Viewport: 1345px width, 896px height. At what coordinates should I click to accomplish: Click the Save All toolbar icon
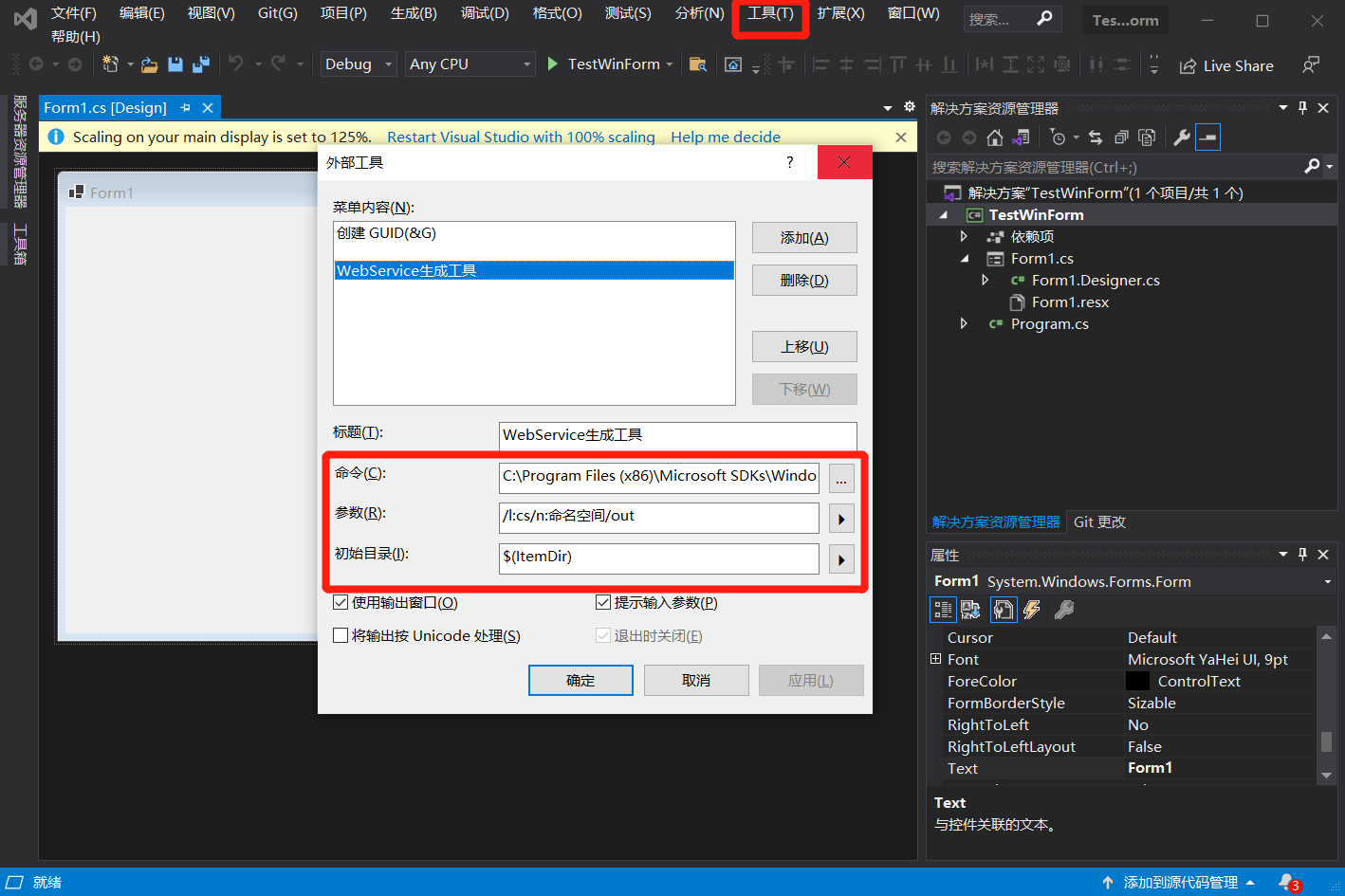[x=201, y=64]
